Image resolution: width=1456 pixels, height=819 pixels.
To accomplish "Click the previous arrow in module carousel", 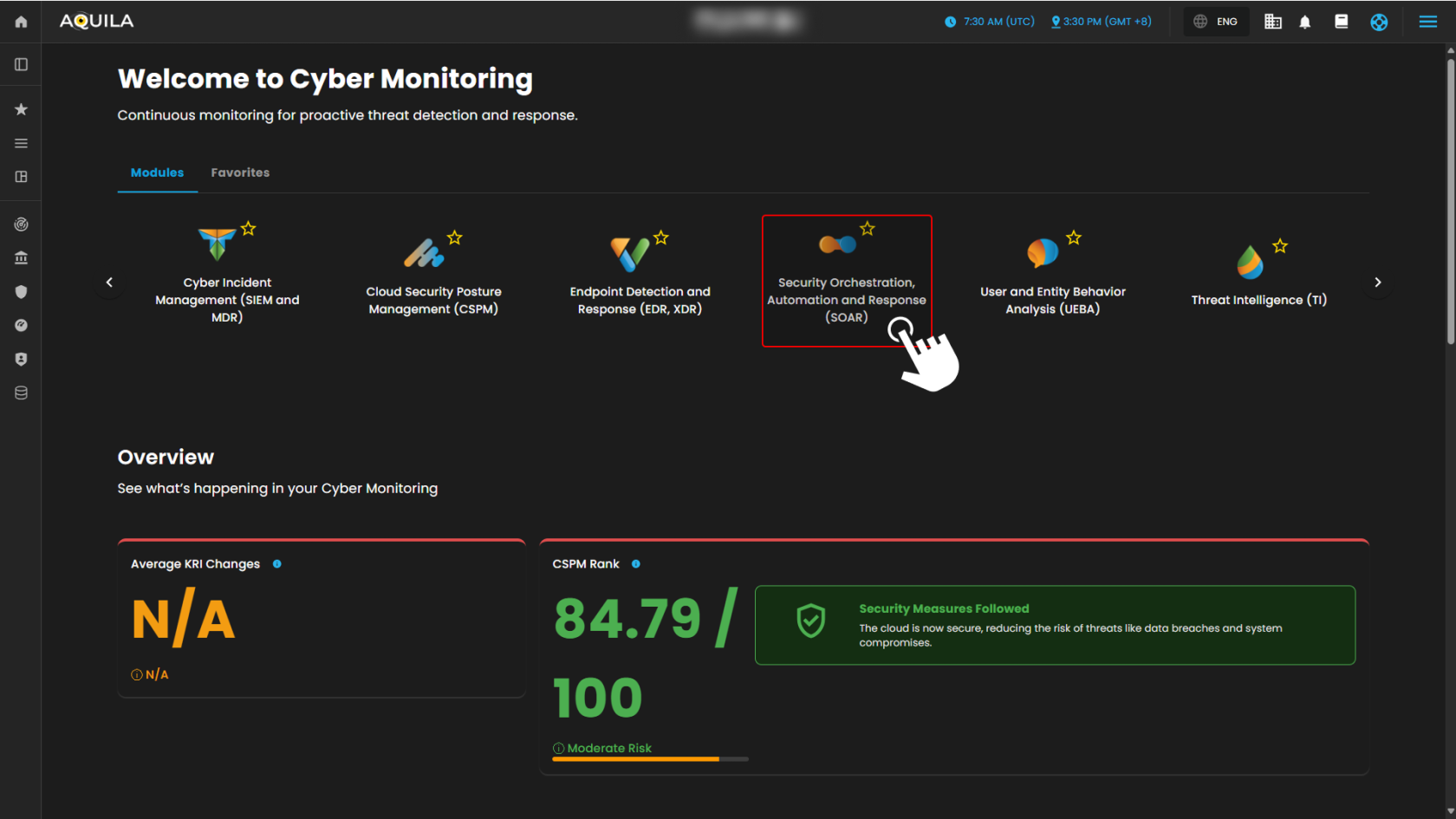I will point(109,283).
